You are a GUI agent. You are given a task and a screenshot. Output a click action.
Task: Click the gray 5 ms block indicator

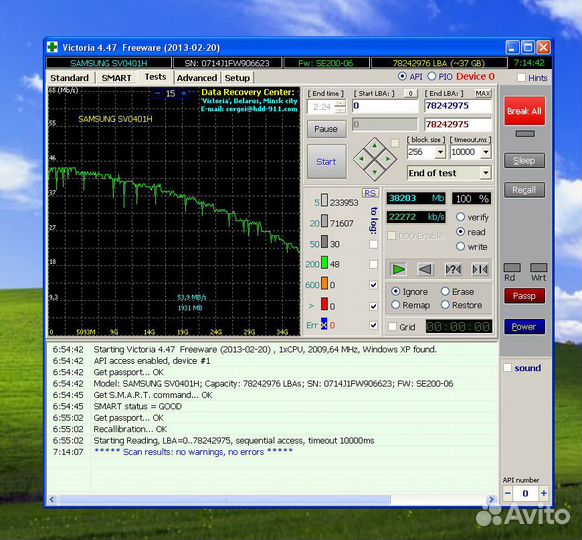[x=324, y=200]
